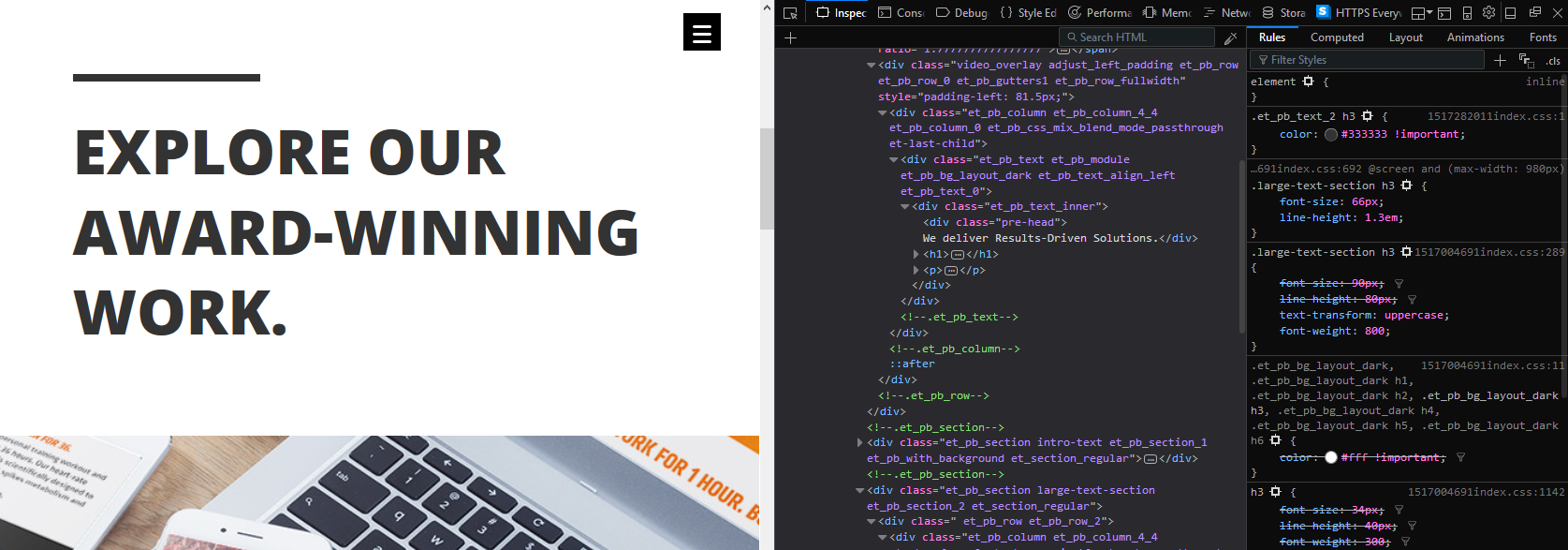Expand the et_pb_section_1 intro-text node
The height and width of the screenshot is (550, 1568).
pyautogui.click(x=860, y=443)
